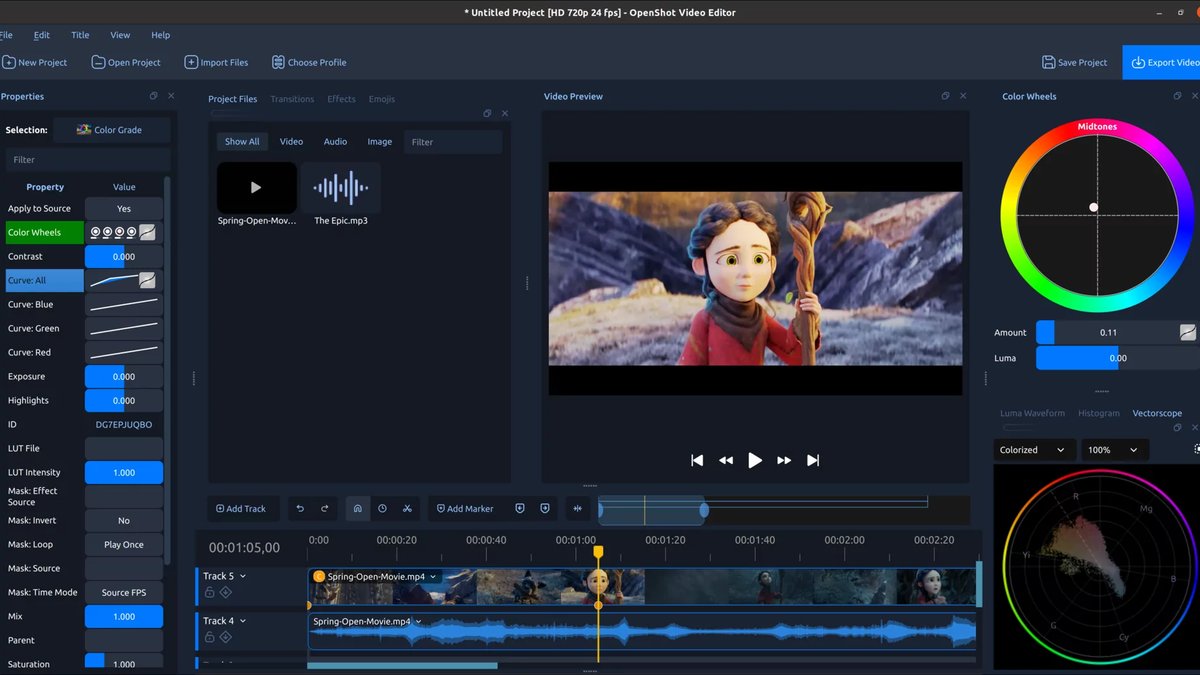1200x675 pixels.
Task: Open the curve icon in Color Wheels row
Action: tap(147, 232)
